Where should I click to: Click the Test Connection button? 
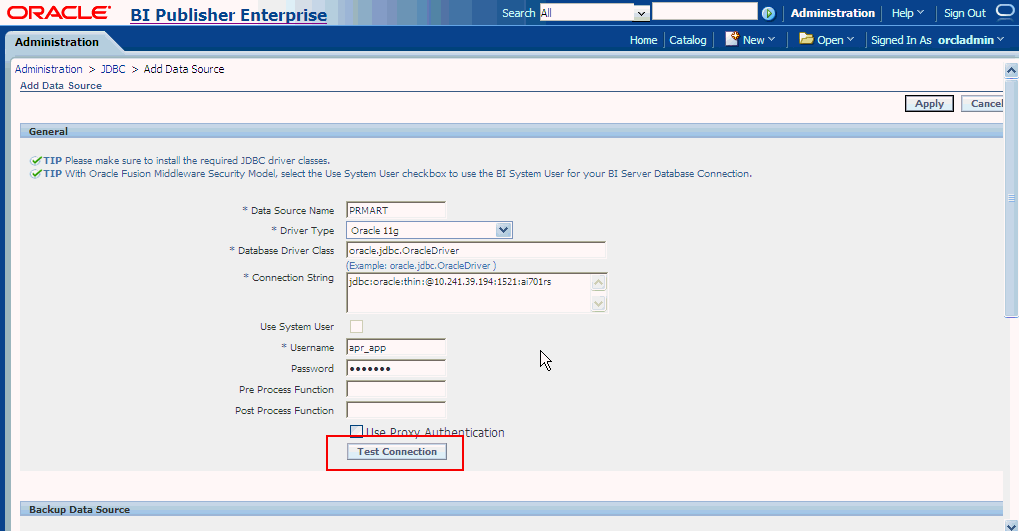396,452
